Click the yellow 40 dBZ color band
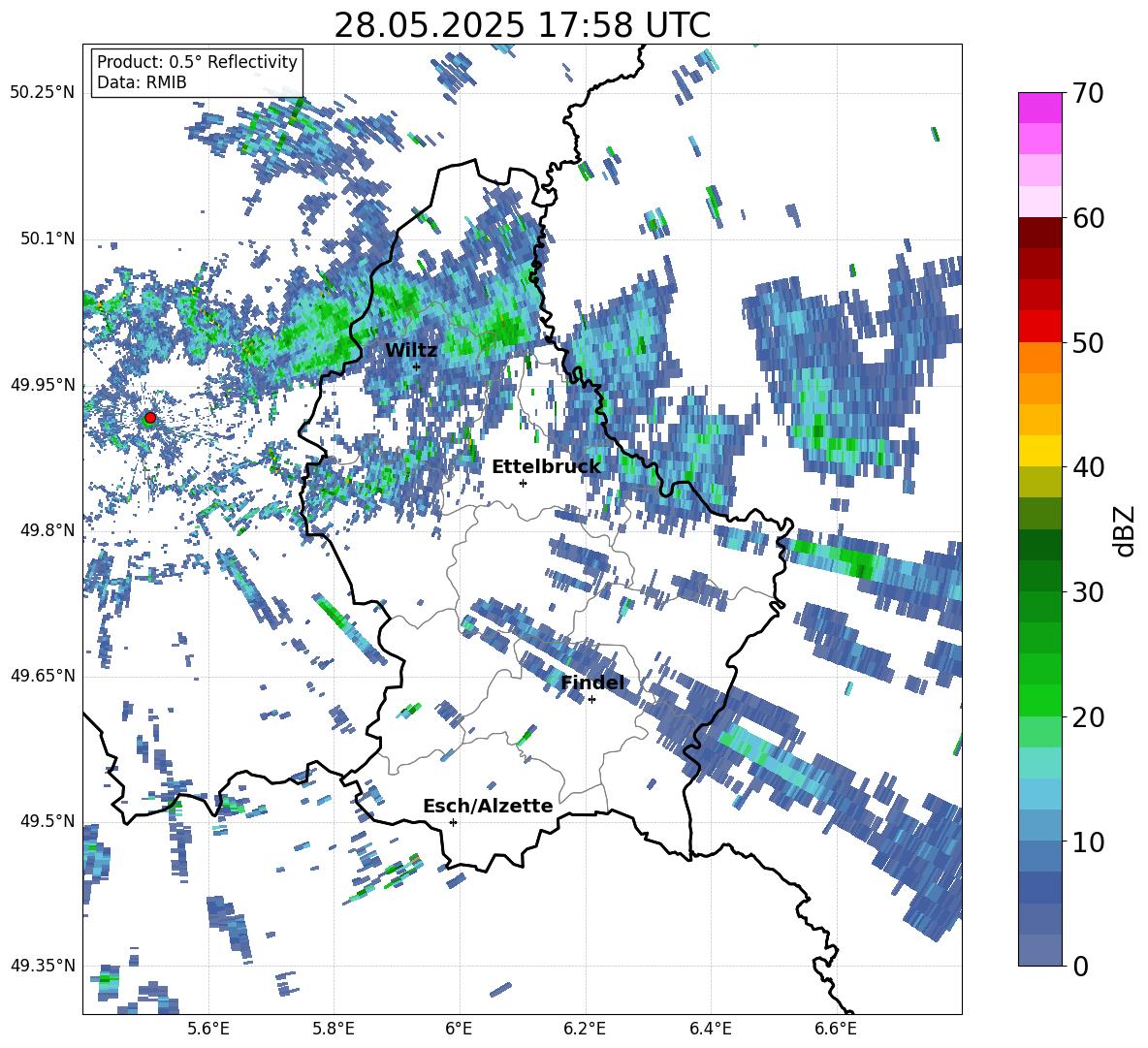 pyautogui.click(x=1039, y=451)
